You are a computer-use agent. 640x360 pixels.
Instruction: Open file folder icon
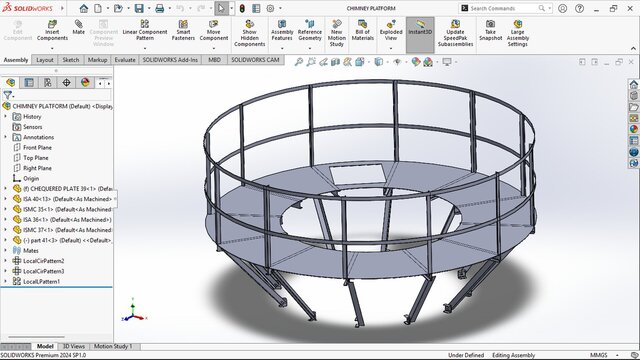coord(118,9)
